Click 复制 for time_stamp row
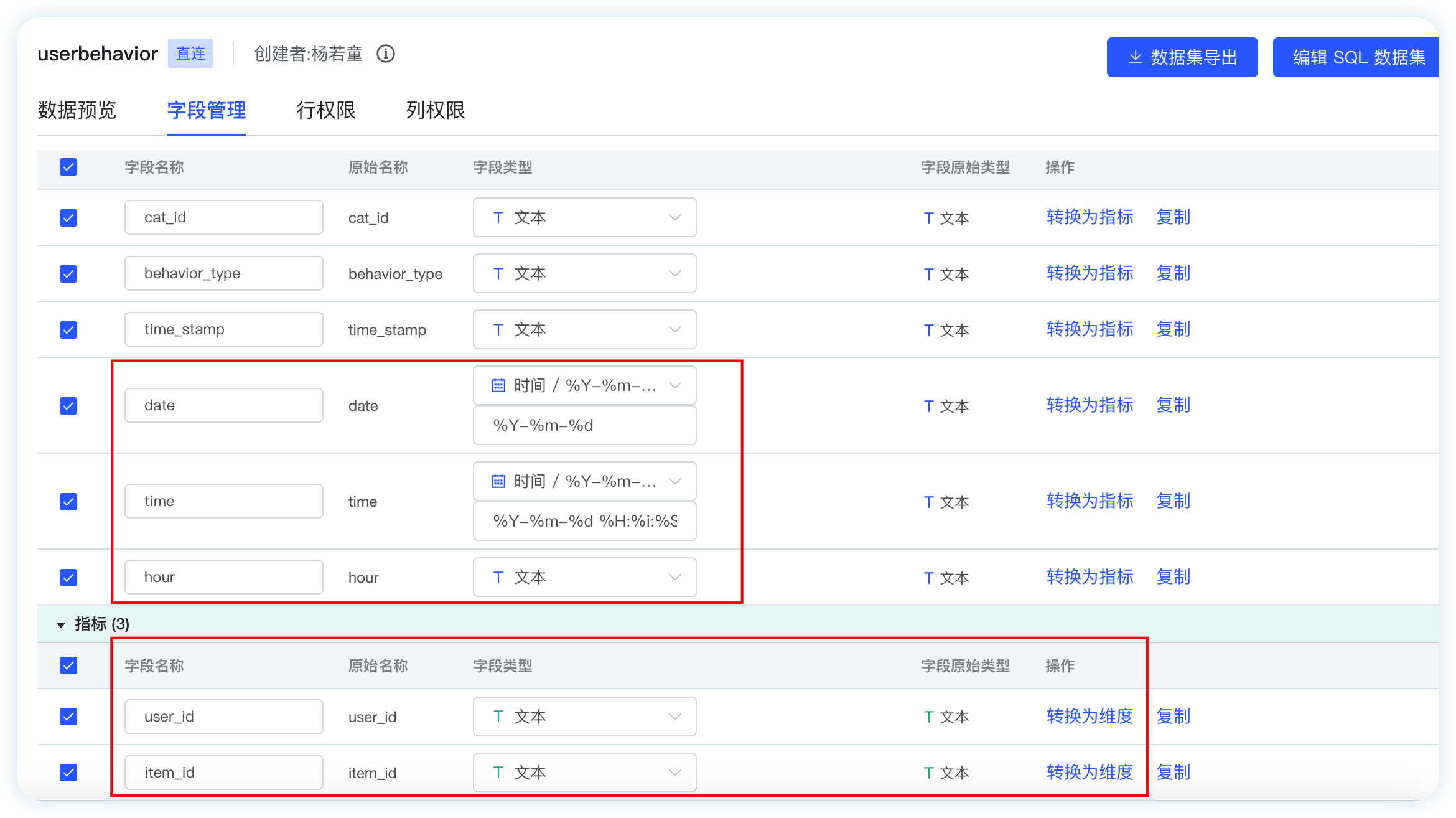The width and height of the screenshot is (1456, 818). [1174, 329]
